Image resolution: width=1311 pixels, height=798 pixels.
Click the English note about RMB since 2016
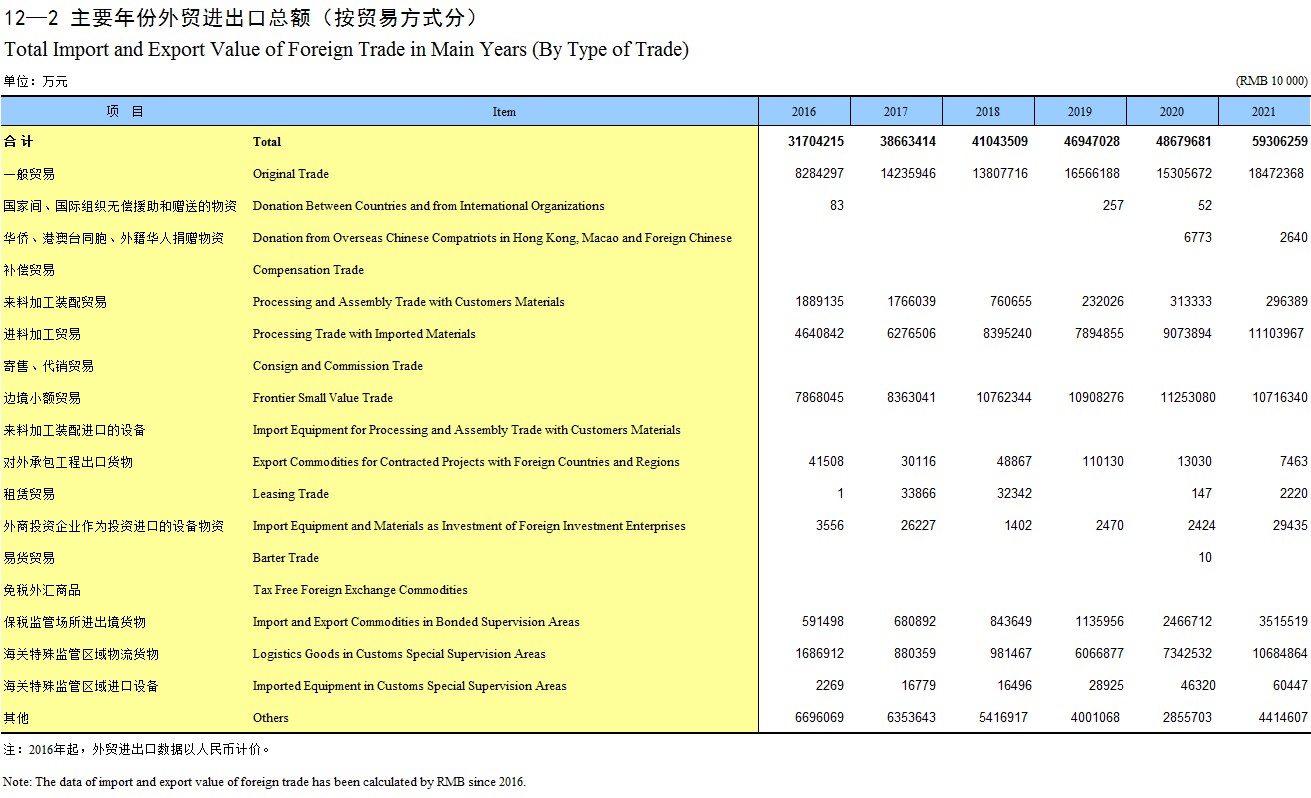(264, 782)
